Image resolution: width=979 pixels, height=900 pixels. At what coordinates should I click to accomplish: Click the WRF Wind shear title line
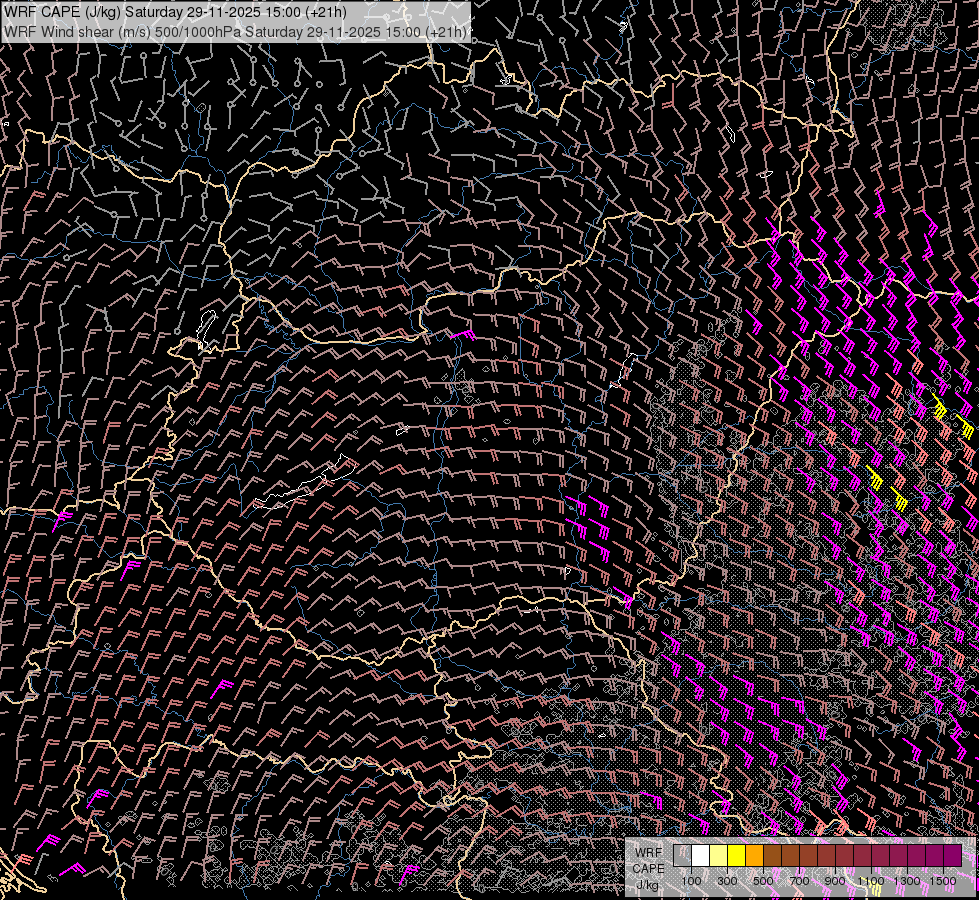(x=235, y=31)
